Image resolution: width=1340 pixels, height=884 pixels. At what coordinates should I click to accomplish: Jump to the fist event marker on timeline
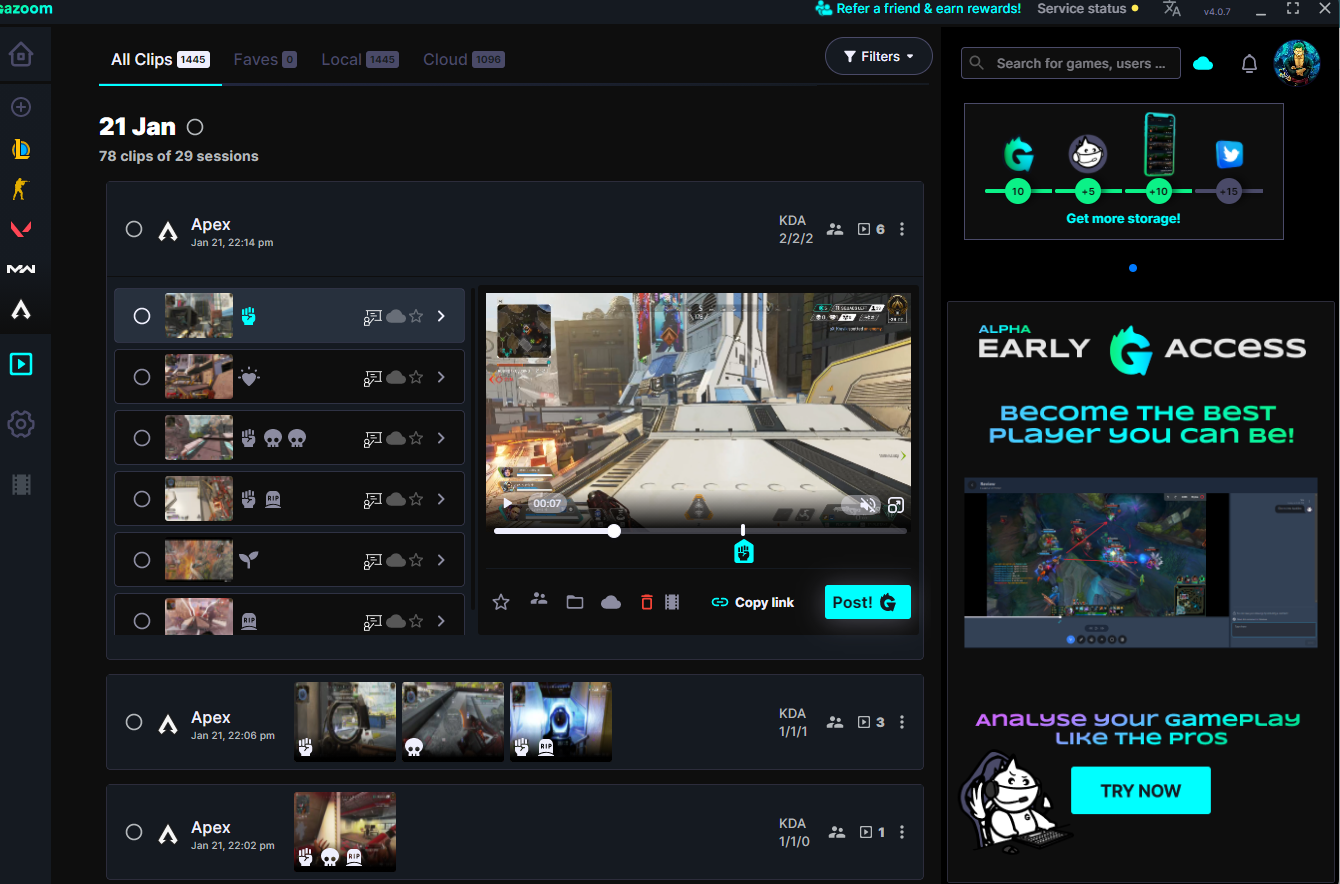click(x=743, y=551)
